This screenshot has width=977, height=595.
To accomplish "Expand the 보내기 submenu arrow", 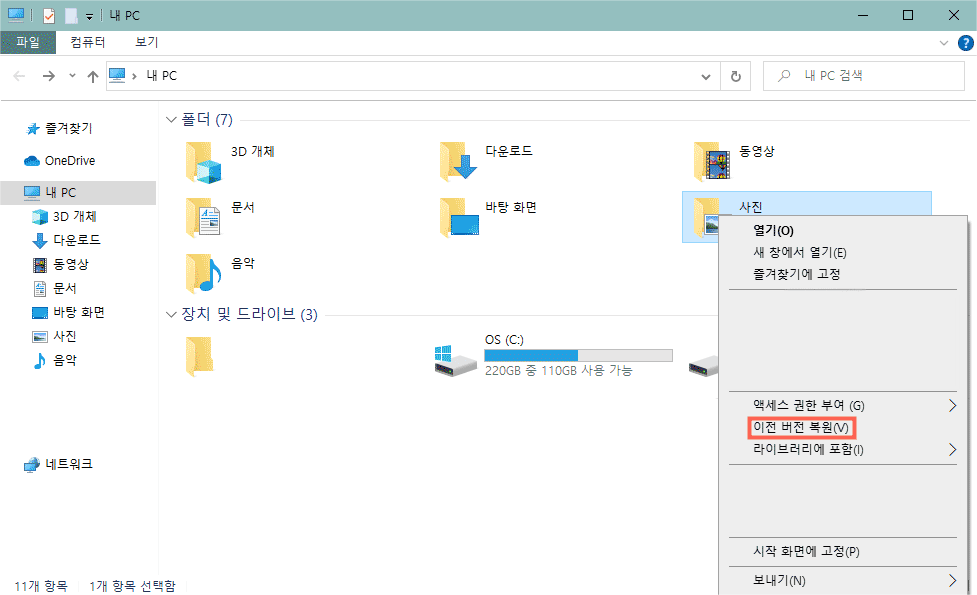I will pos(953,580).
